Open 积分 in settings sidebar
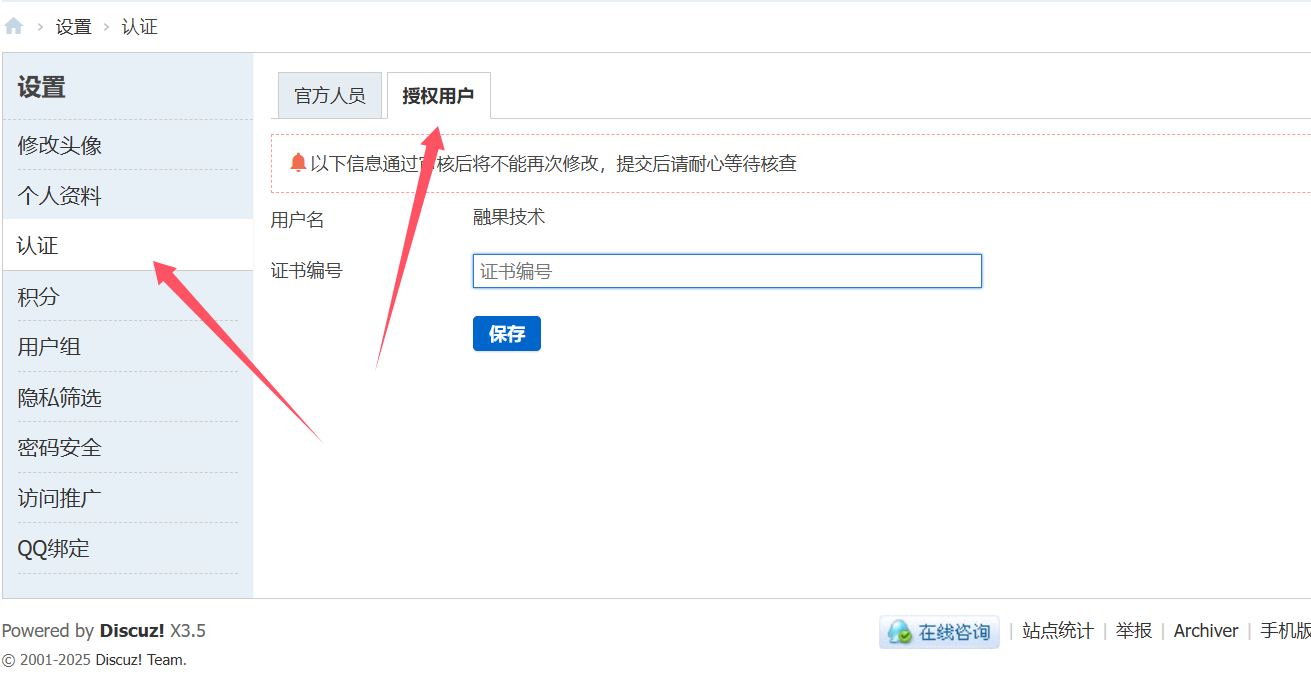This screenshot has height=699, width=1311. tap(38, 297)
